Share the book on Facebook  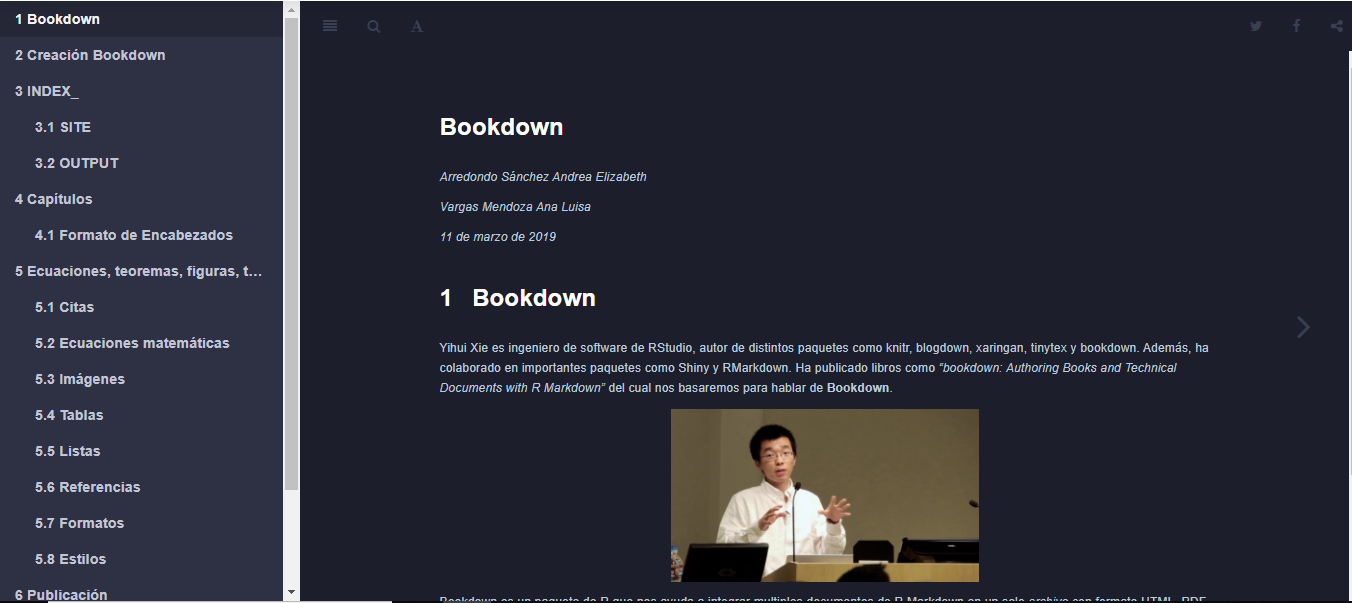pos(1296,27)
